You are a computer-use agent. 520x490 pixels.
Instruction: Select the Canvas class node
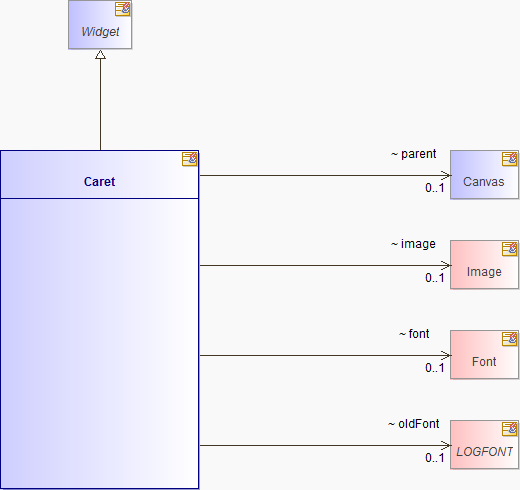[484, 175]
